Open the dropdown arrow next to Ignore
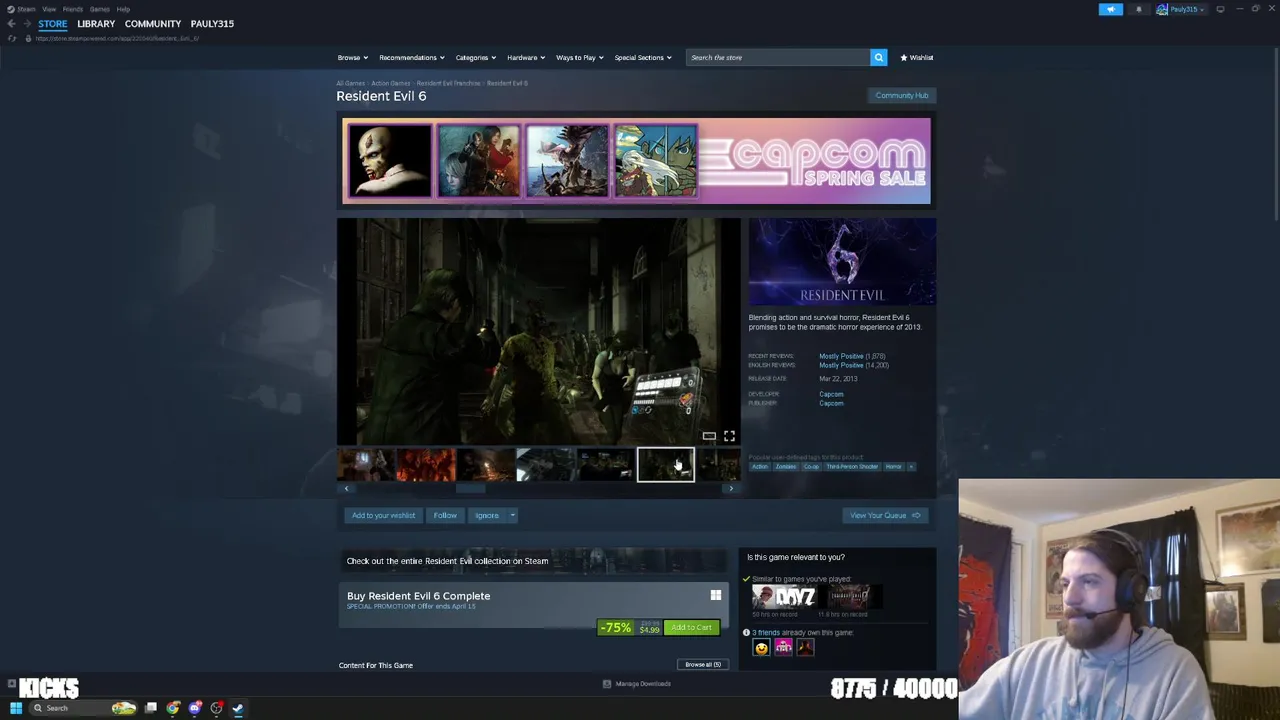This screenshot has width=1280, height=720. pos(512,515)
